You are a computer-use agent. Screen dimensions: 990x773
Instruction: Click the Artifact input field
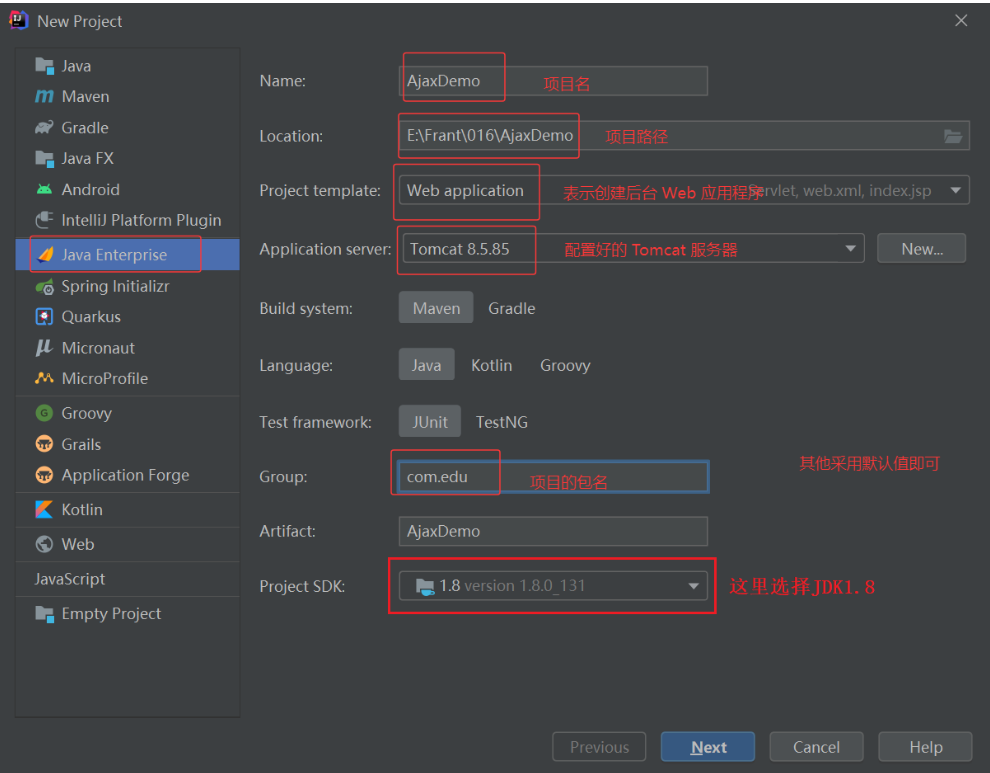point(553,531)
